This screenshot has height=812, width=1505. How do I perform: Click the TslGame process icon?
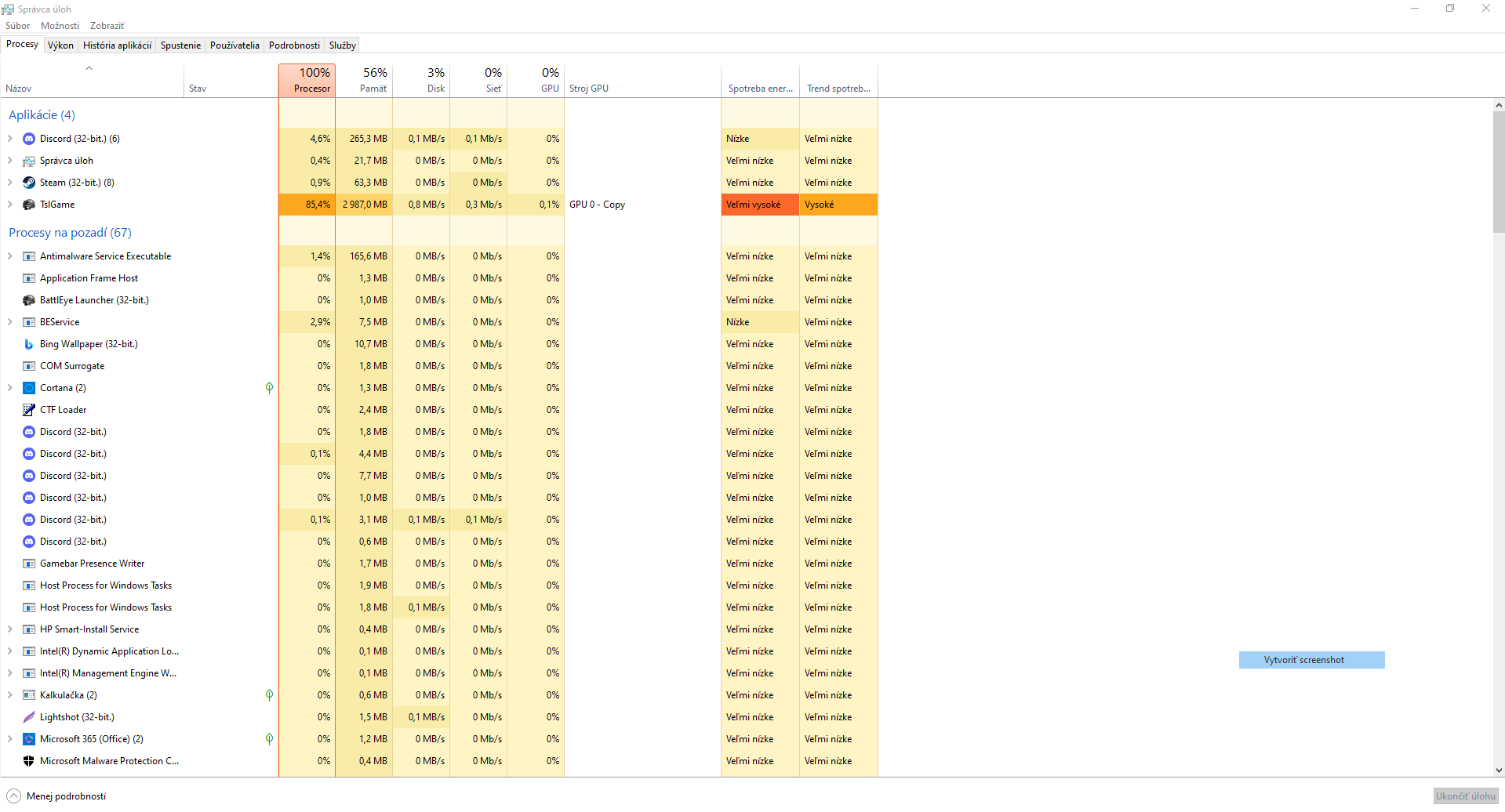pyautogui.click(x=29, y=205)
